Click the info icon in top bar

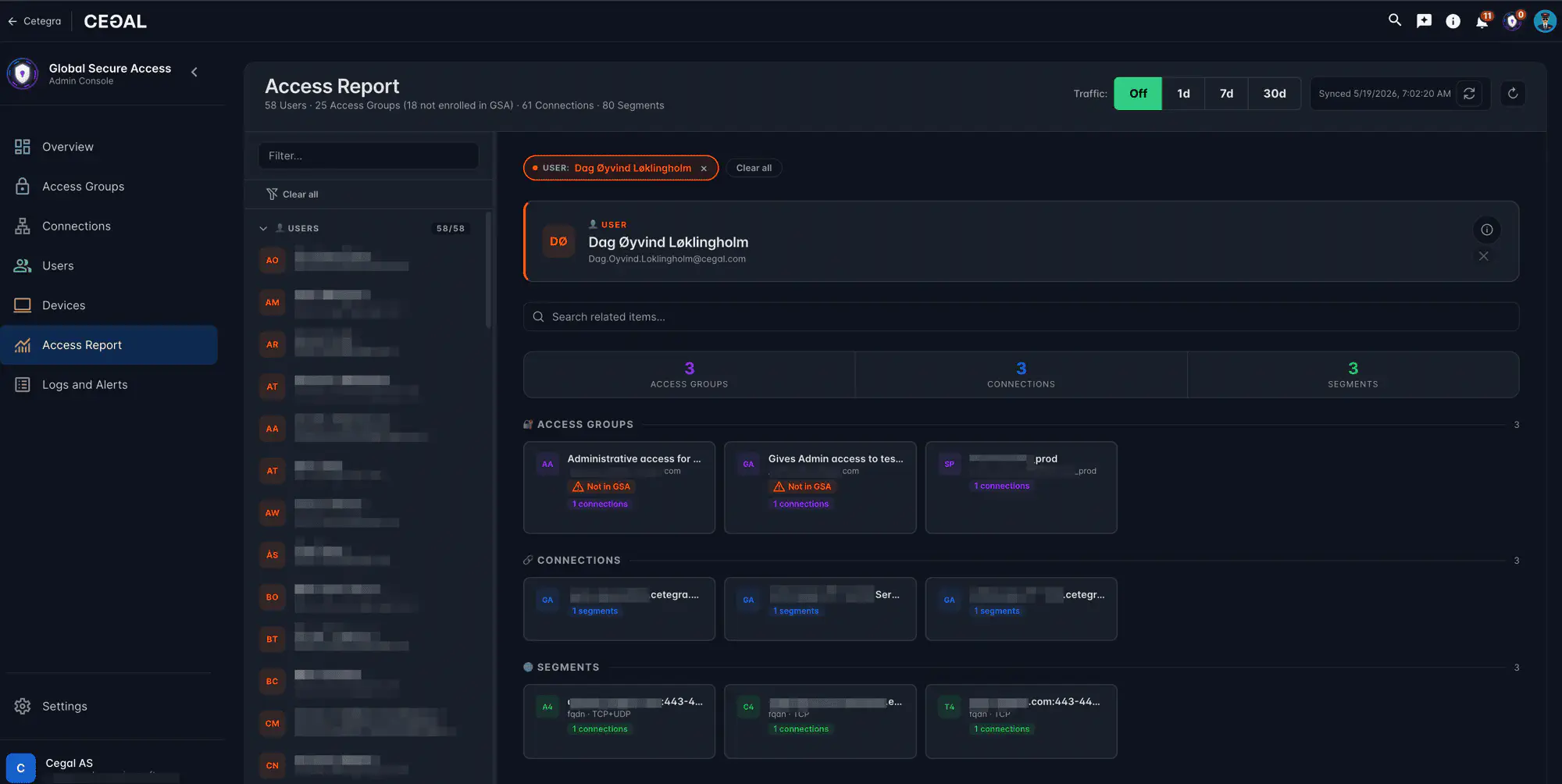(1453, 21)
